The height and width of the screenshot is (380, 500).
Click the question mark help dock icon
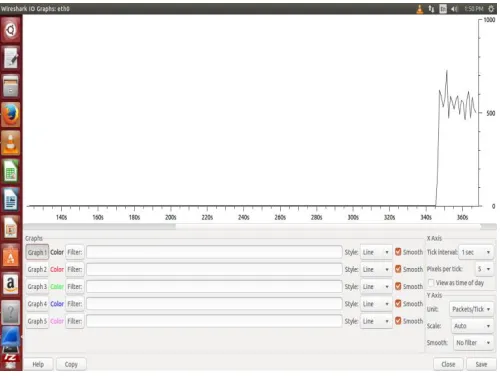[11, 313]
